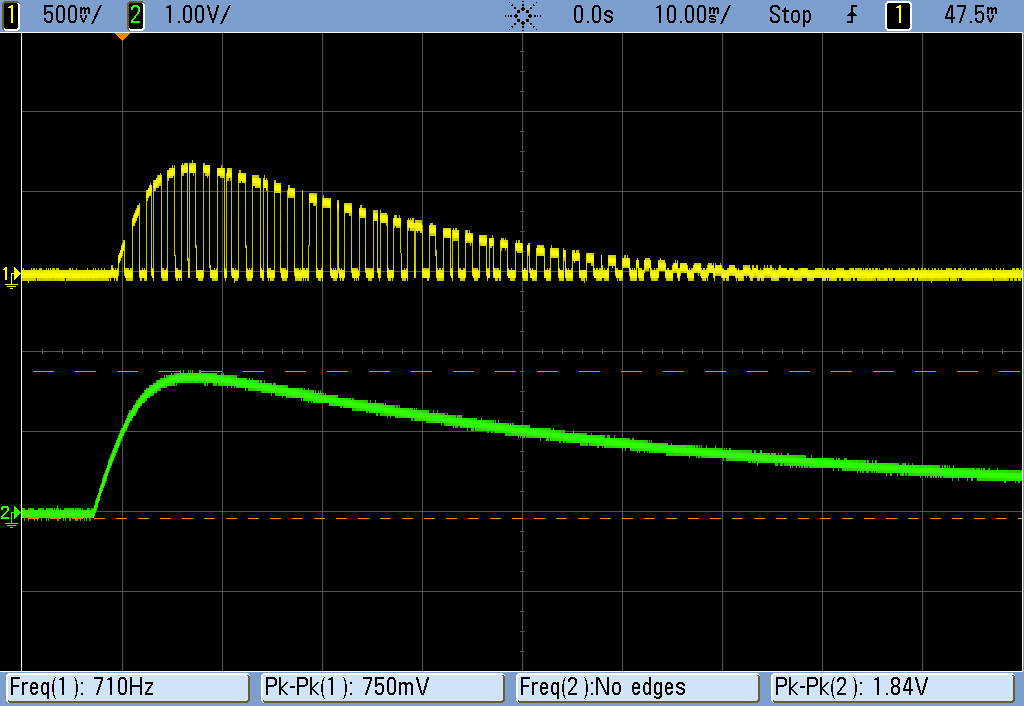Image resolution: width=1024 pixels, height=706 pixels.
Task: Click the orange trigger time reference marker
Action: tap(122, 36)
